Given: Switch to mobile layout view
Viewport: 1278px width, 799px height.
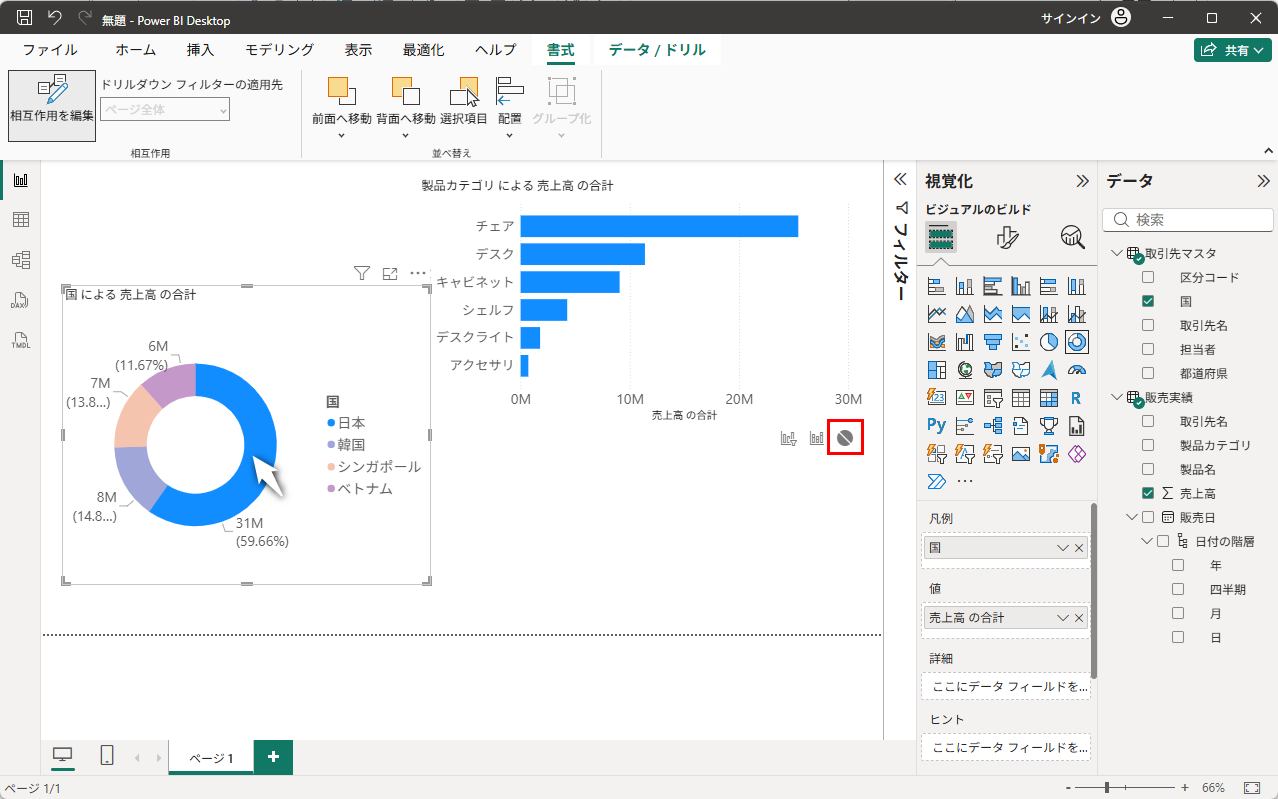Looking at the screenshot, I should point(107,756).
